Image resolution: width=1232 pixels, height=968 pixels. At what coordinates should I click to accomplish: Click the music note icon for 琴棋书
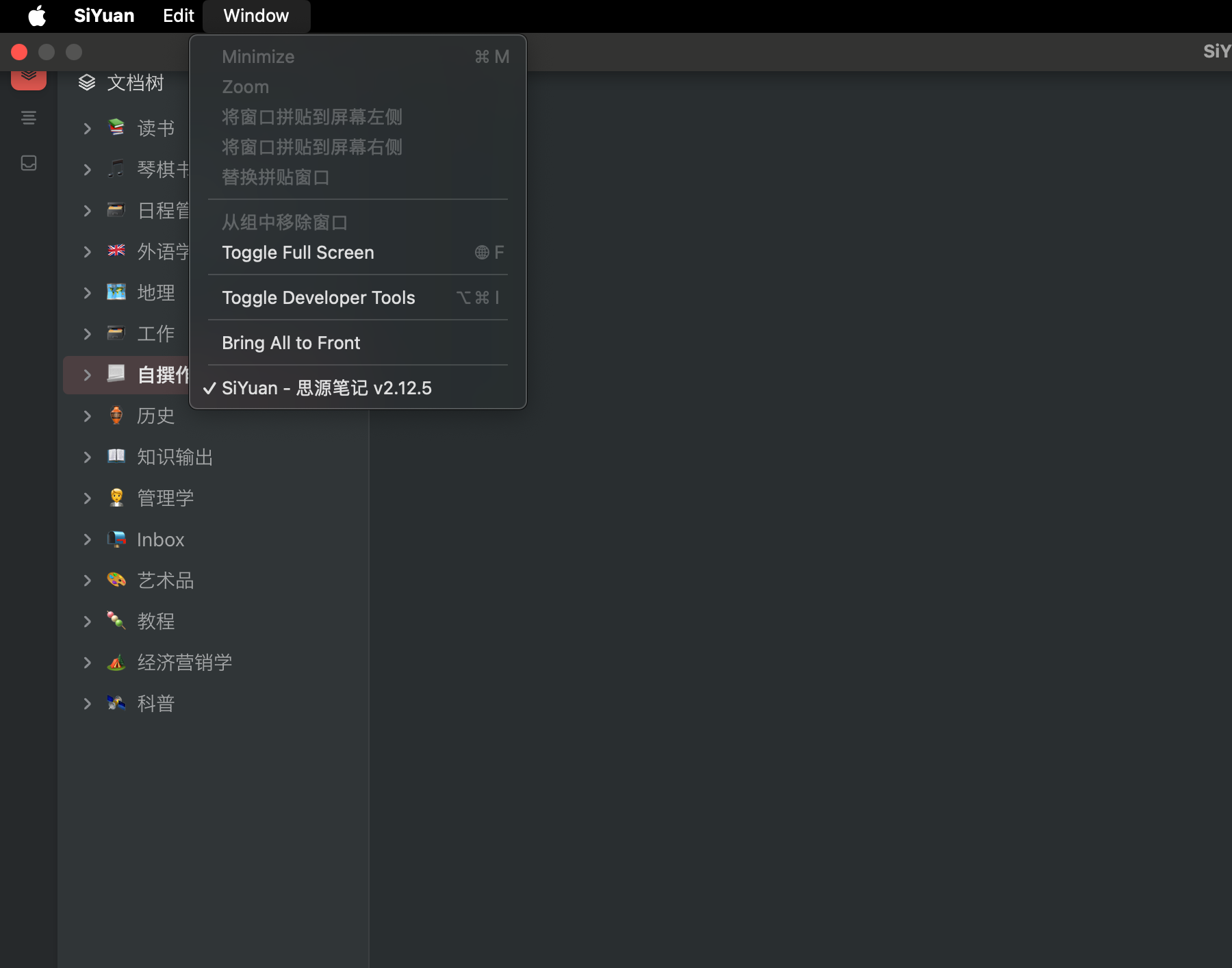tap(116, 168)
